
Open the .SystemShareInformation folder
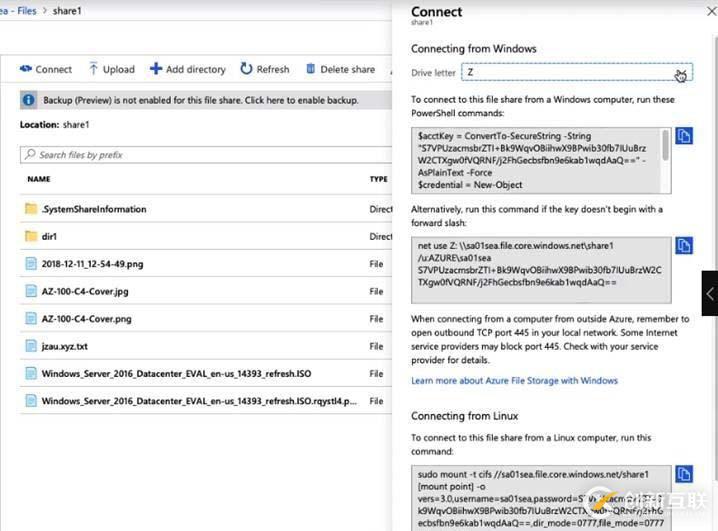pyautogui.click(x=93, y=209)
